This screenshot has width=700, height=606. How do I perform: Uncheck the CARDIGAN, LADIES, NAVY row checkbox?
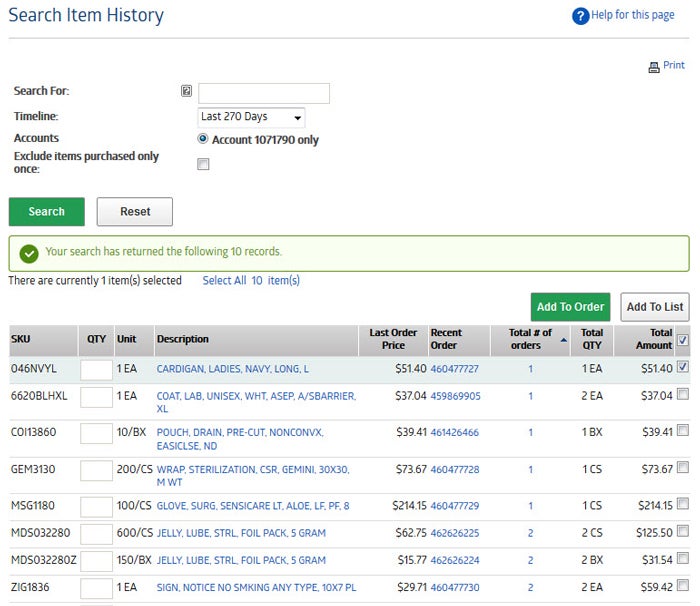(682, 368)
